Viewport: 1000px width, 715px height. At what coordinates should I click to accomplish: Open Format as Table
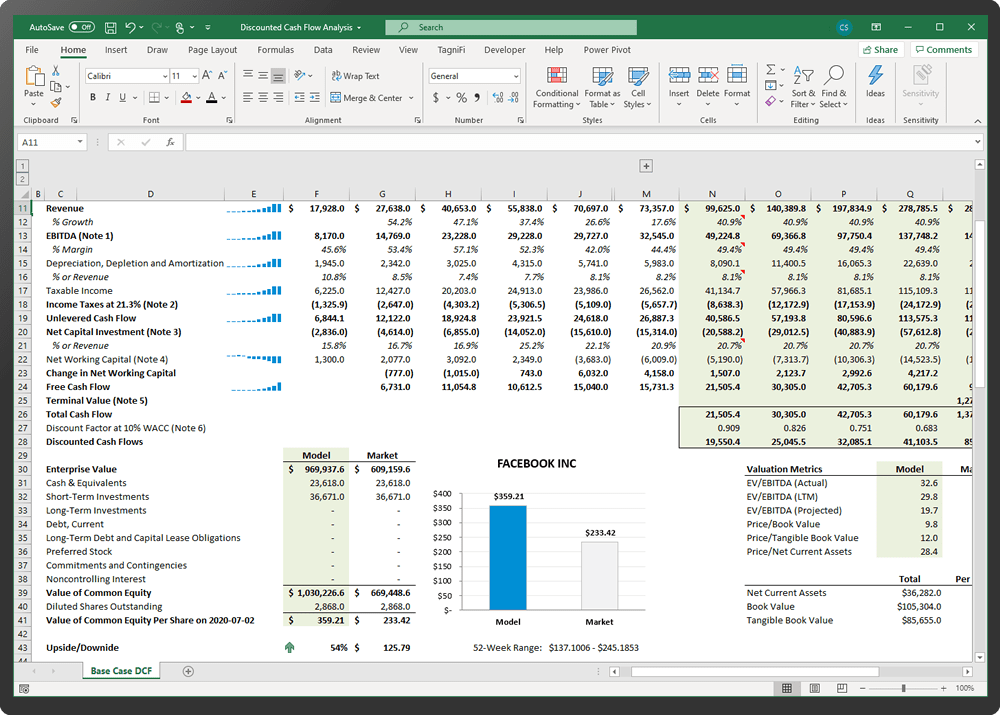(x=602, y=87)
